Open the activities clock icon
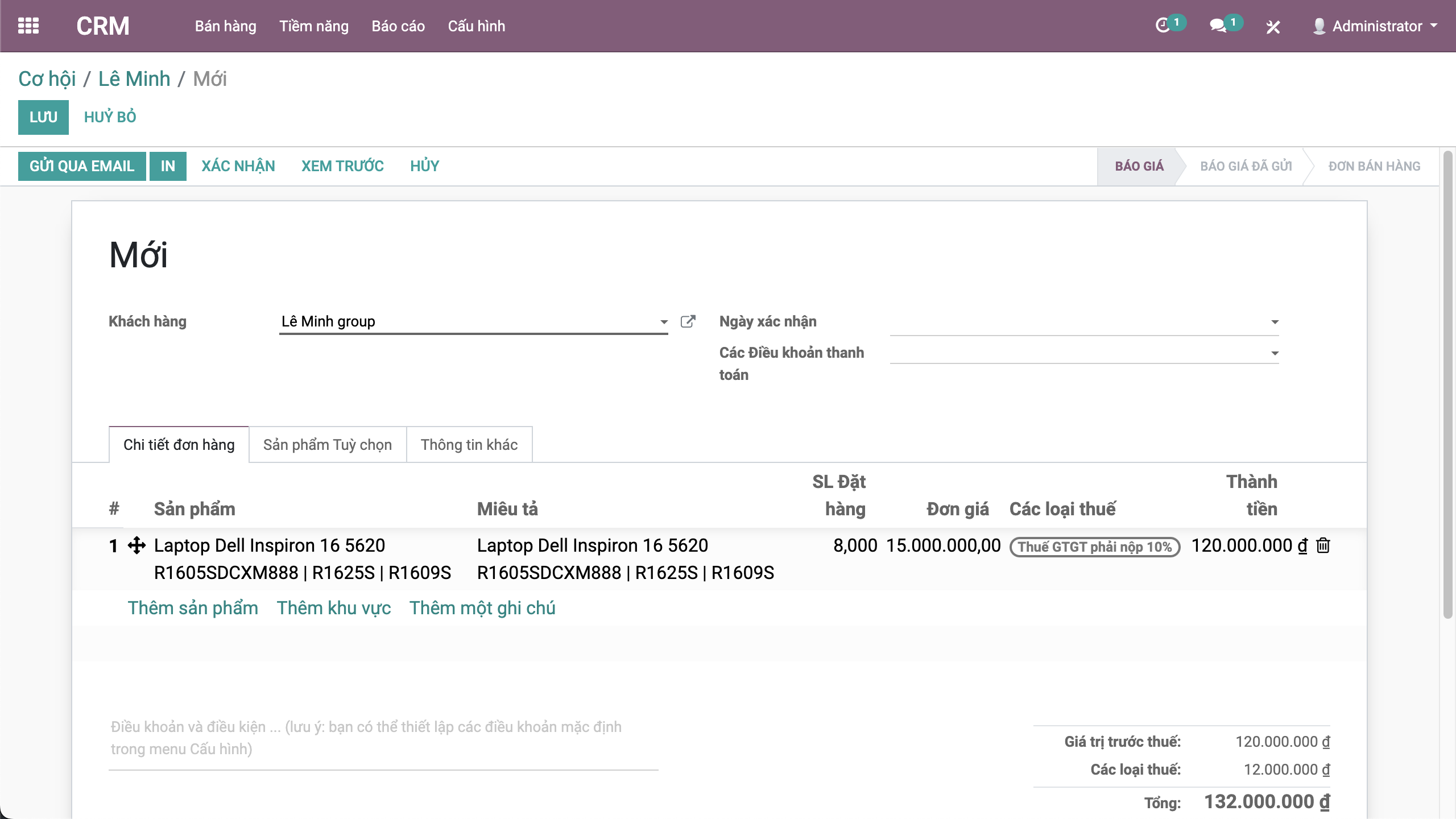The width and height of the screenshot is (1456, 819). [x=1163, y=26]
